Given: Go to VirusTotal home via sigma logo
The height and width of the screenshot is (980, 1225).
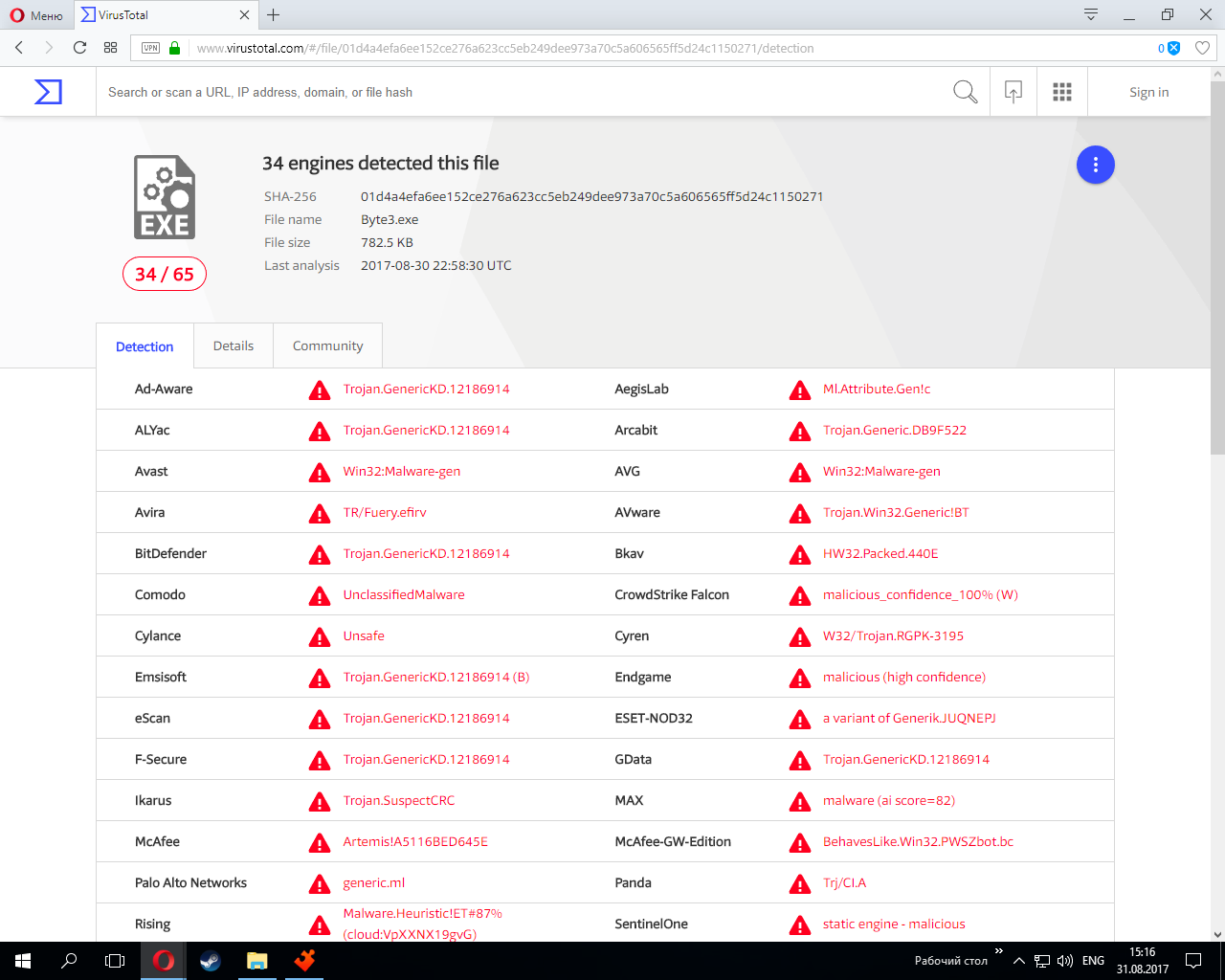Looking at the screenshot, I should (x=48, y=92).
